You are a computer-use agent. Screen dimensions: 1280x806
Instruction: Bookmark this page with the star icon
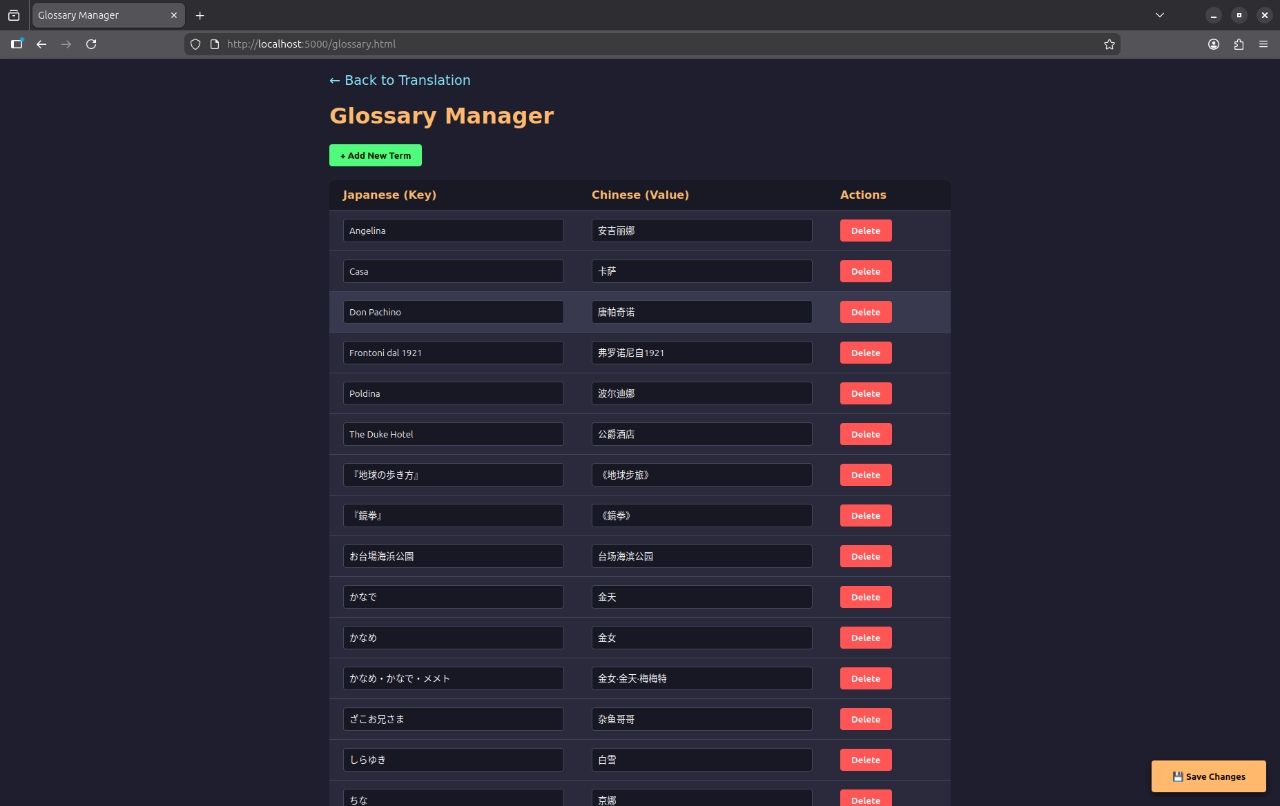click(1109, 44)
